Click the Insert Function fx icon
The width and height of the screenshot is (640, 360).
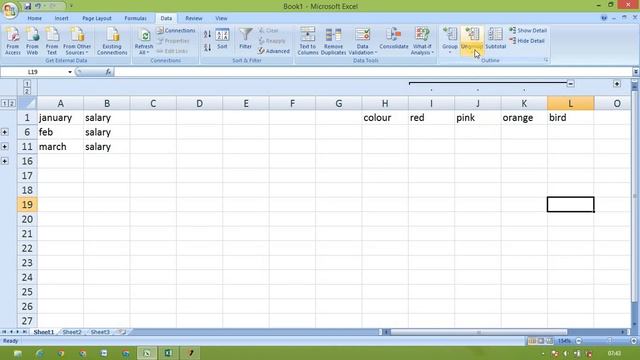pyautogui.click(x=108, y=72)
